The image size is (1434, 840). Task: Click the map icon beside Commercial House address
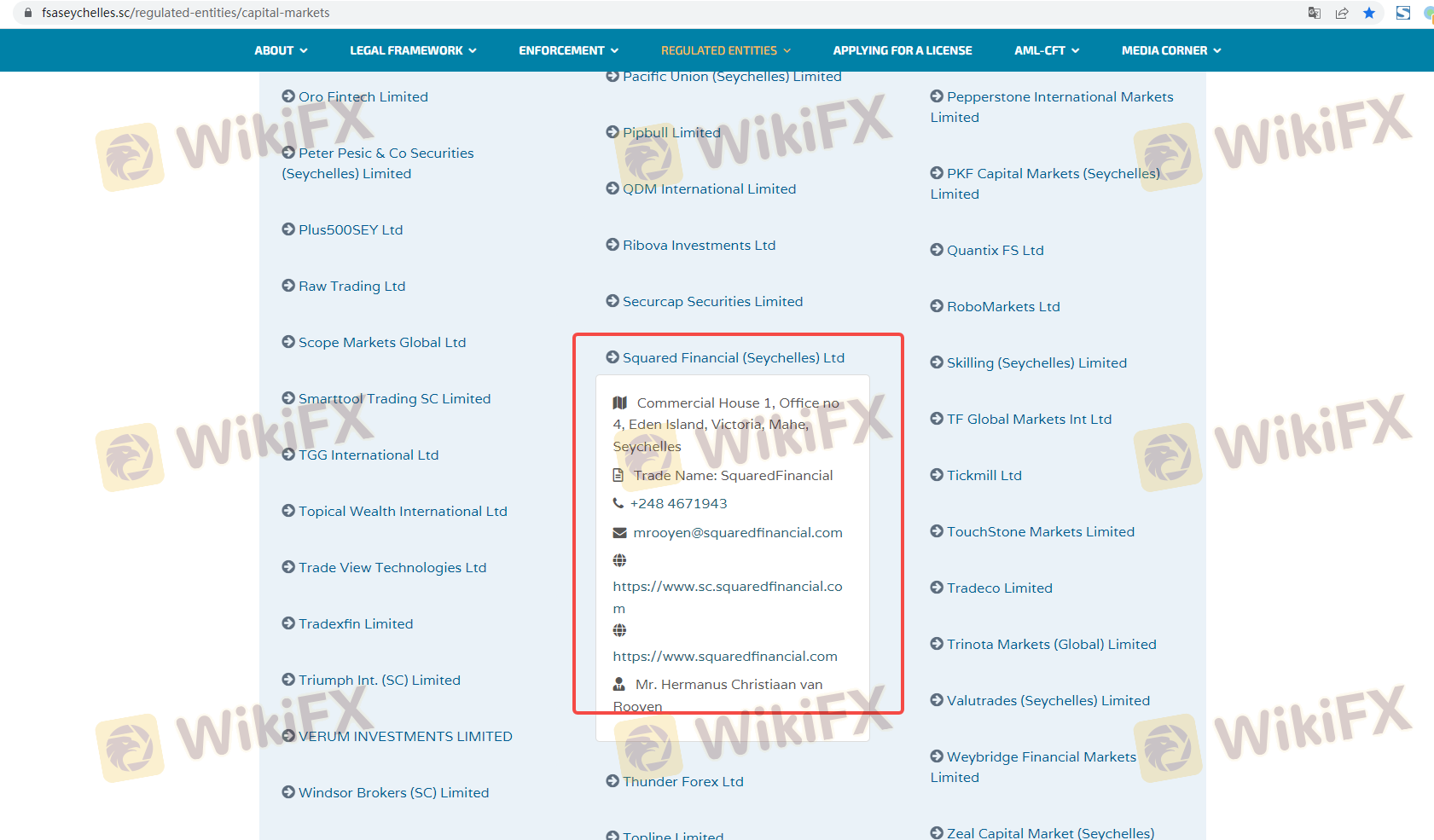click(x=620, y=403)
